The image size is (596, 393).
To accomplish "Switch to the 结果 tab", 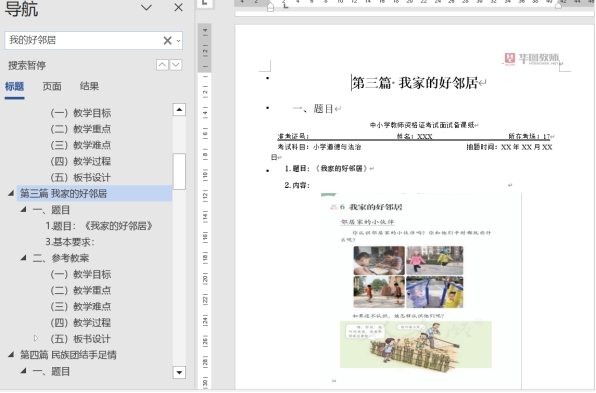I will click(89, 86).
